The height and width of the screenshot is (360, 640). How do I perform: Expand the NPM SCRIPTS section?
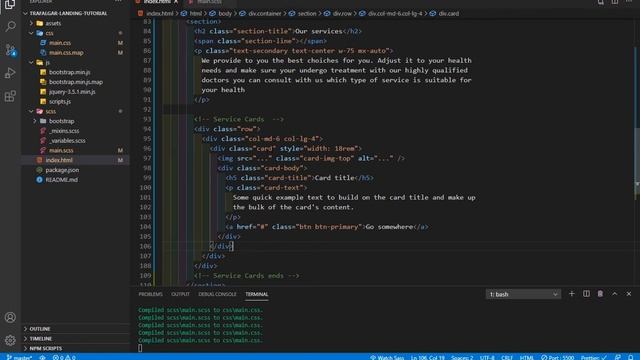tap(45, 348)
